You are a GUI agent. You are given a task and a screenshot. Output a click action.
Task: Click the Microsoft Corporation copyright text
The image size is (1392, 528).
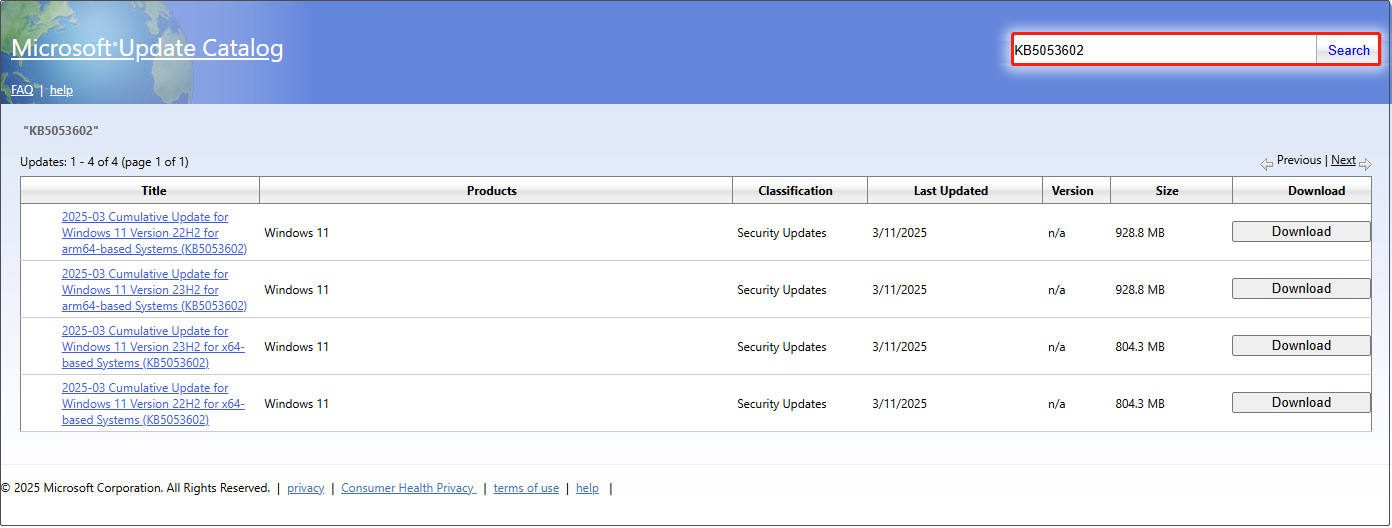pyautogui.click(x=135, y=488)
